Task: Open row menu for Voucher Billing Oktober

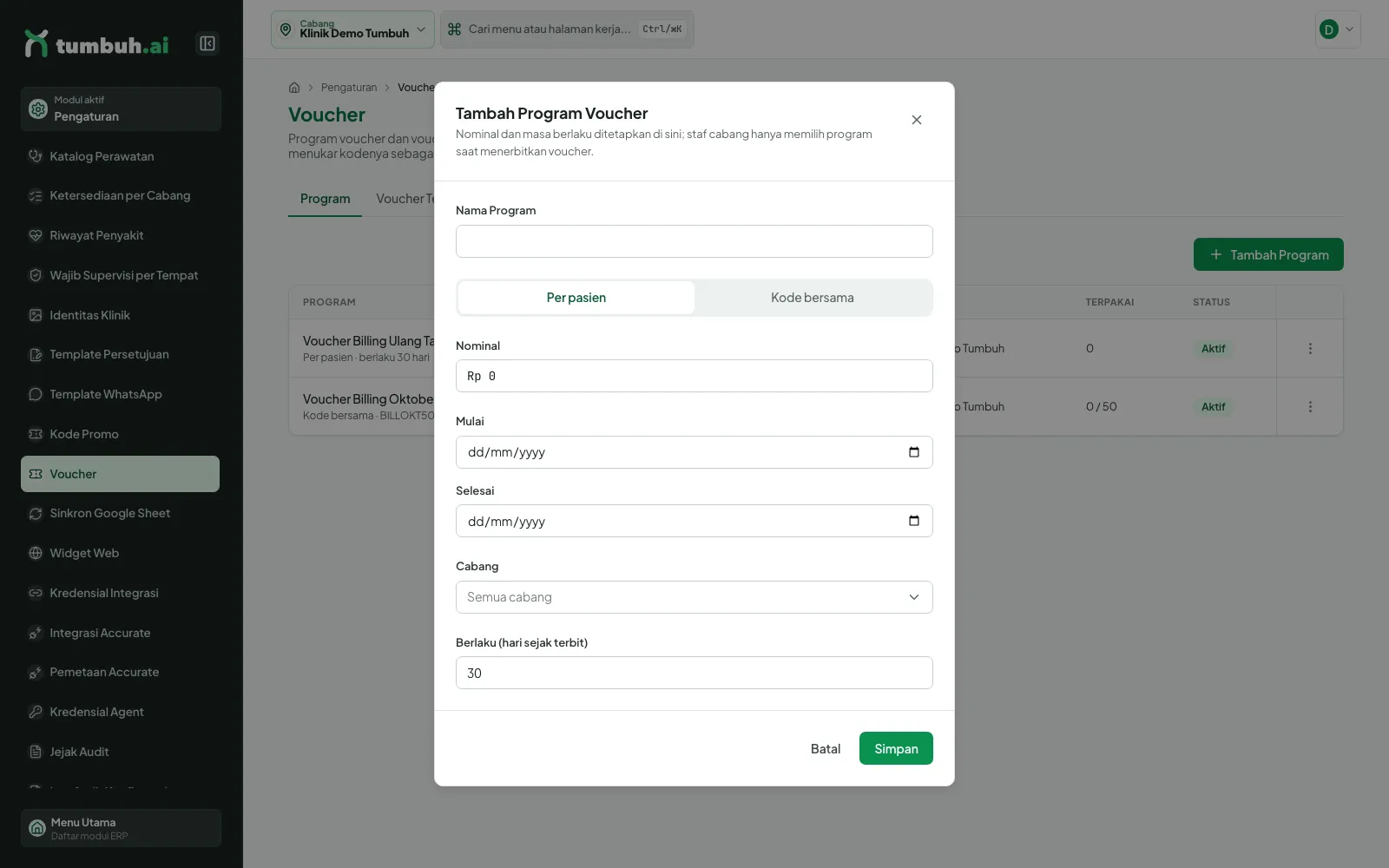Action: (x=1310, y=406)
